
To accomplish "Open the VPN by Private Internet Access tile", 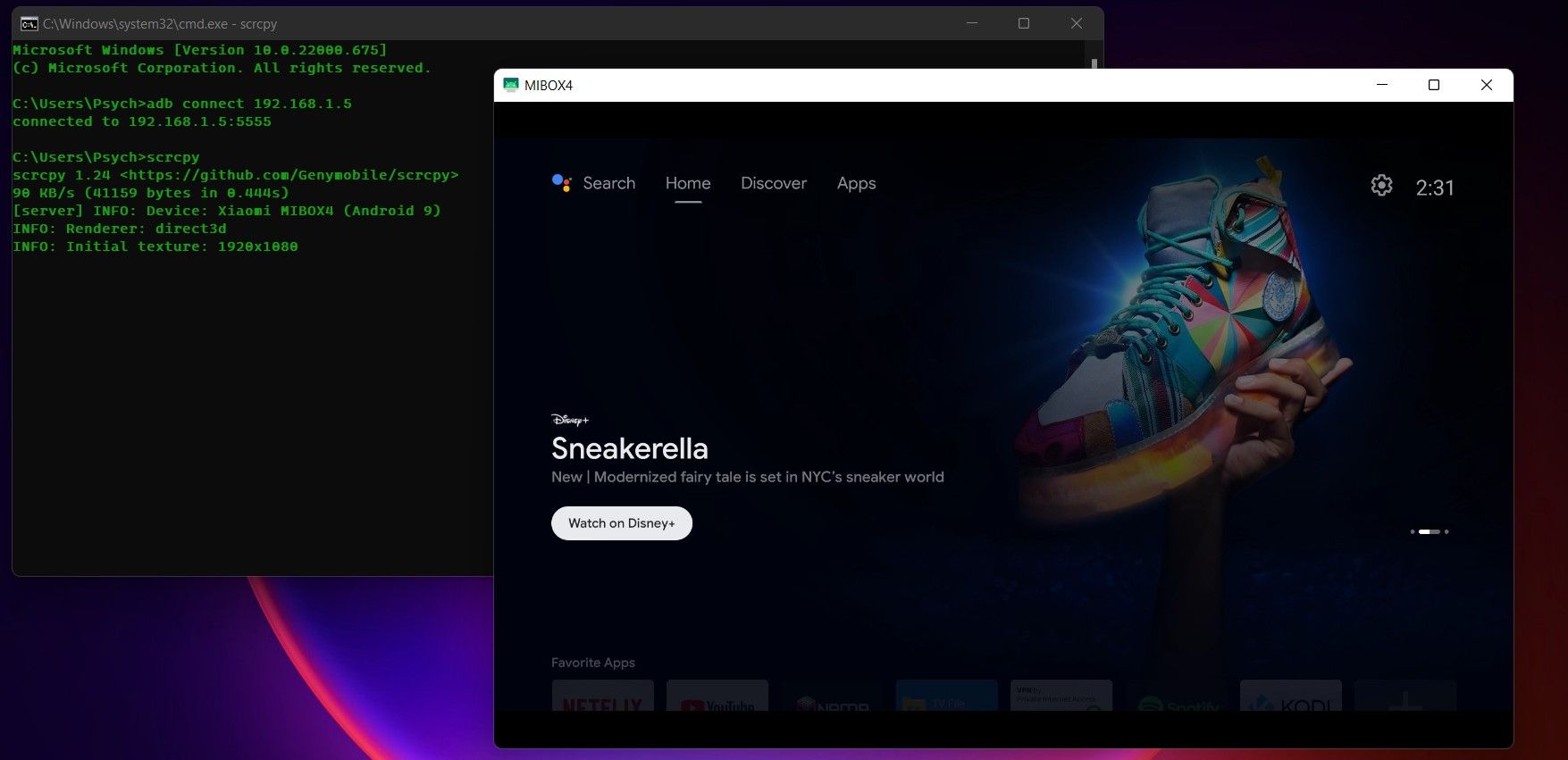I will [x=1061, y=696].
